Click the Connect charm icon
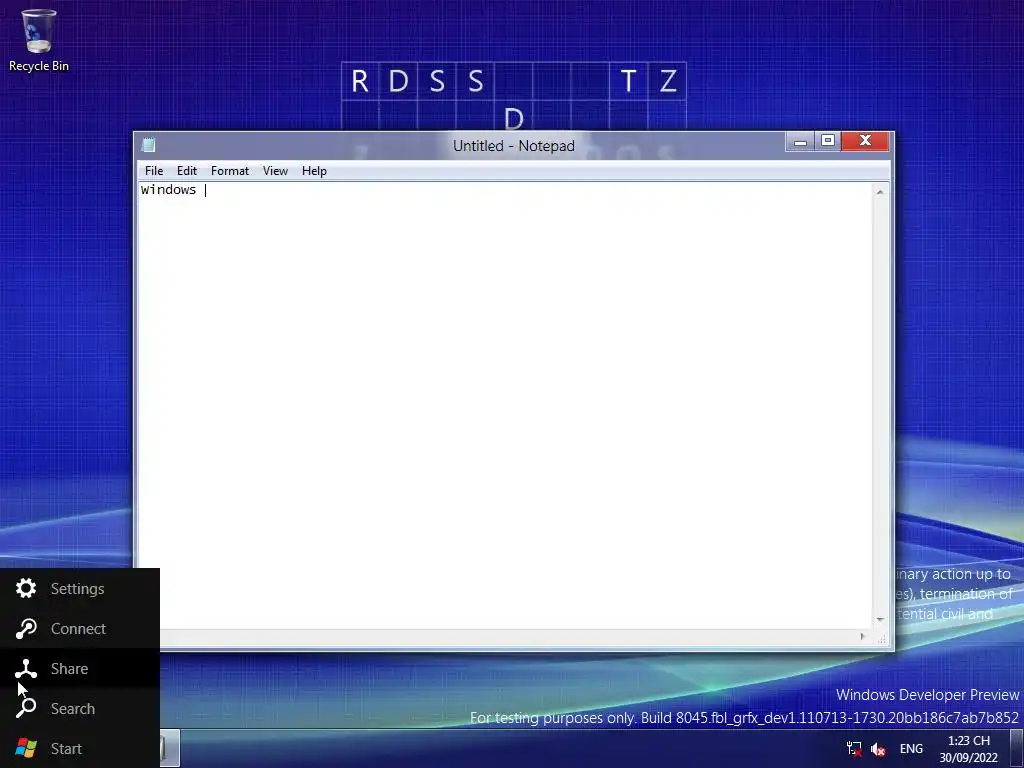1024x768 pixels. tap(26, 628)
